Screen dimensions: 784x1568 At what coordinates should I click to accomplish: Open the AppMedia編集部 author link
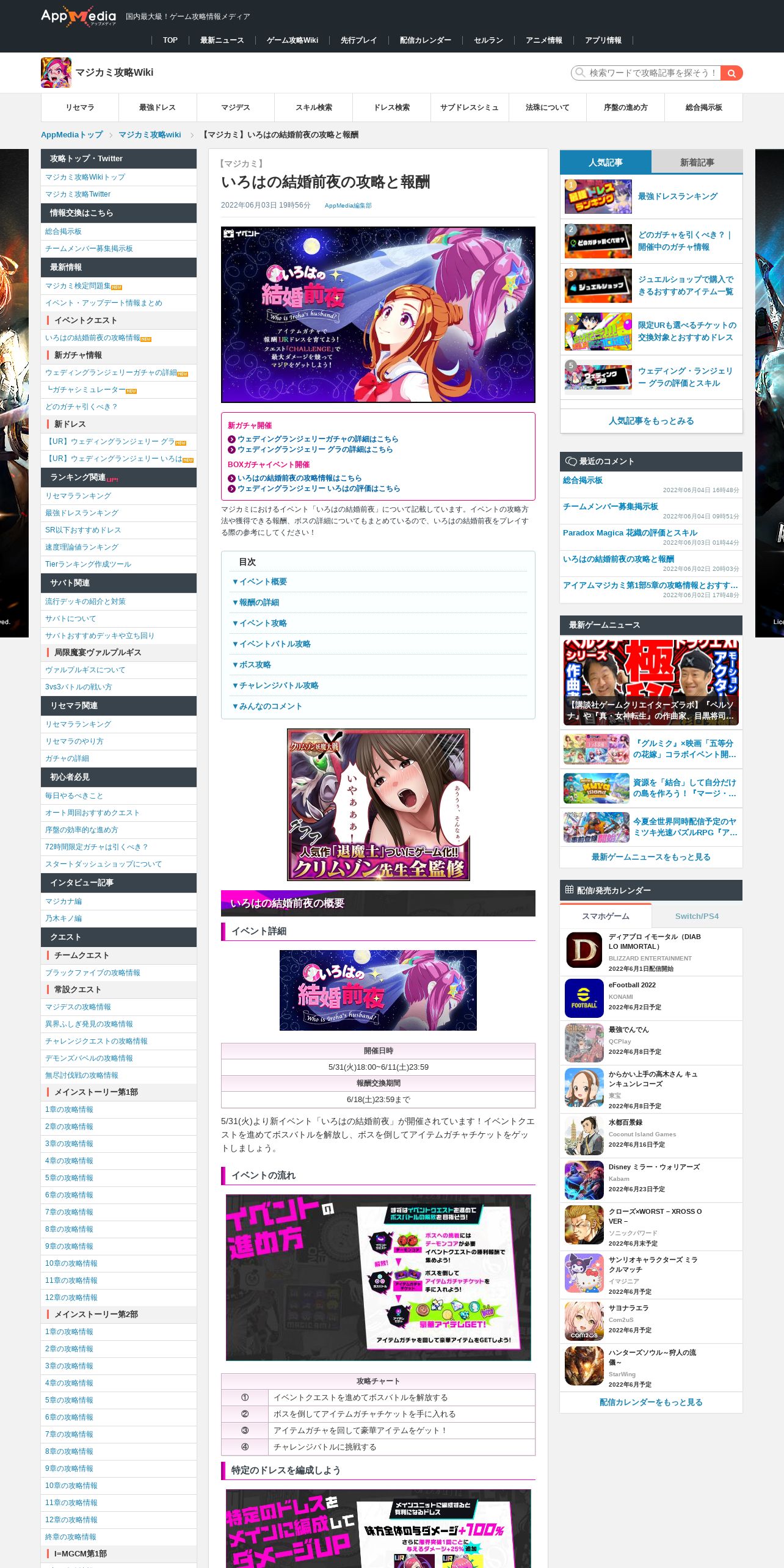pos(348,206)
